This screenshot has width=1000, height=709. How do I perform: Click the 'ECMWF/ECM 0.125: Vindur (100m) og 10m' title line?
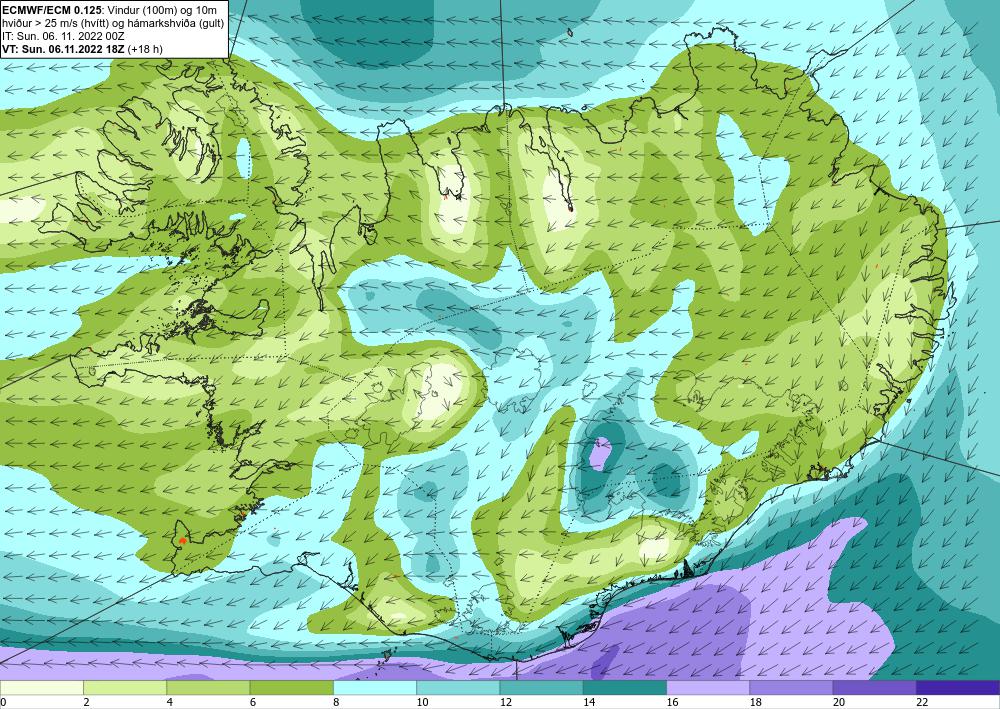click(x=110, y=10)
